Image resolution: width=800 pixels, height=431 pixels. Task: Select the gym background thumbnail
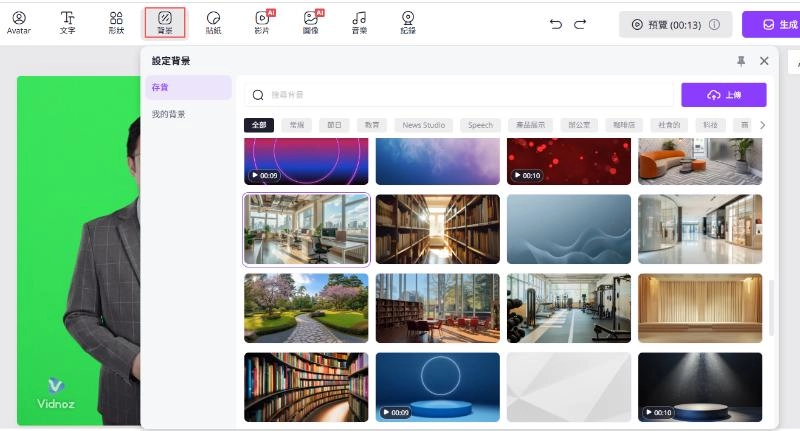pos(568,308)
